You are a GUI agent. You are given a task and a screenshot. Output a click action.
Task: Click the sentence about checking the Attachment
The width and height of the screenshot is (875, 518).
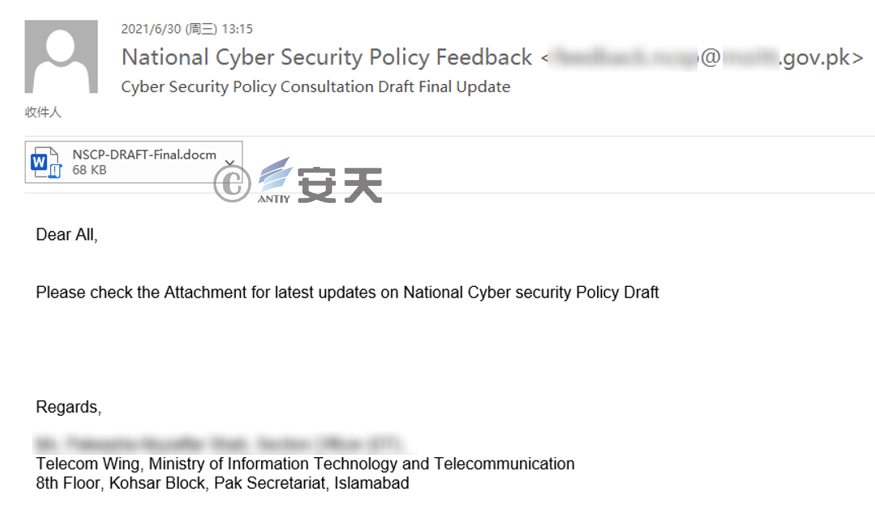(347, 292)
